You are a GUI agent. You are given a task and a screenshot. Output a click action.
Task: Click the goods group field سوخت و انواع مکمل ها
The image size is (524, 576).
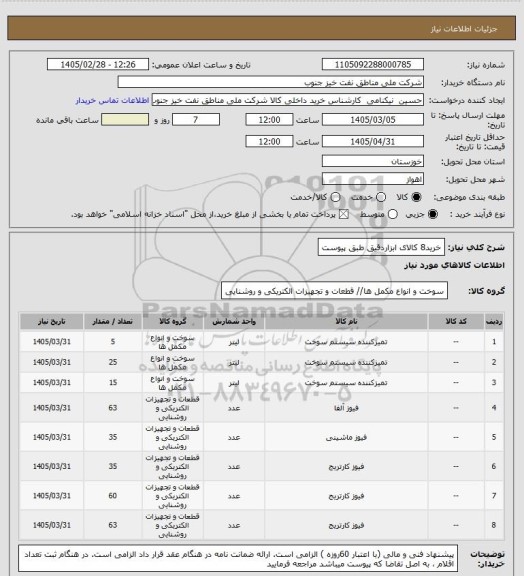coord(334,291)
